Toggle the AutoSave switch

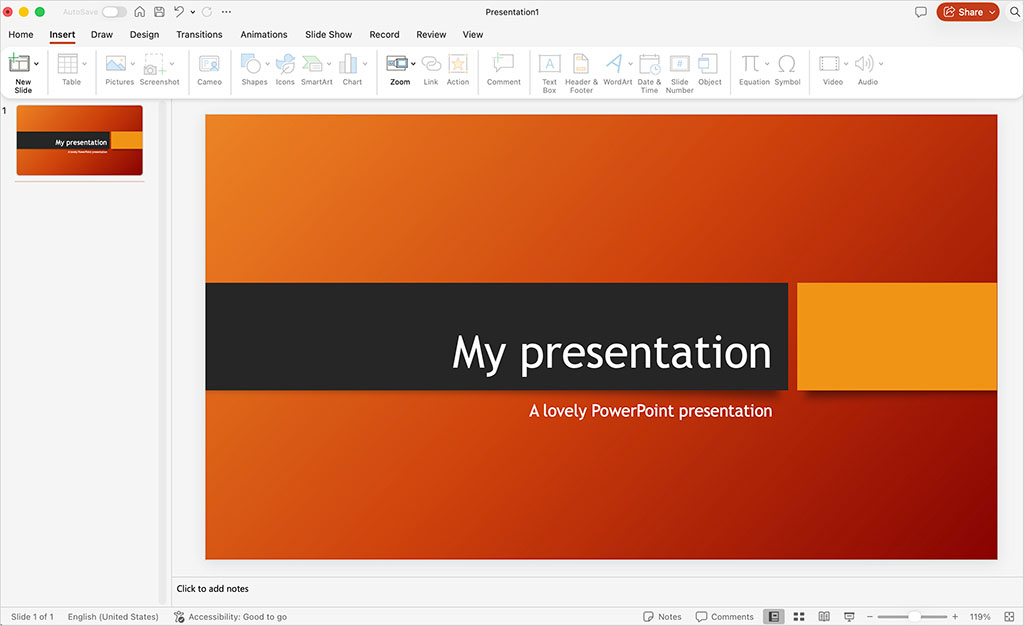point(114,12)
